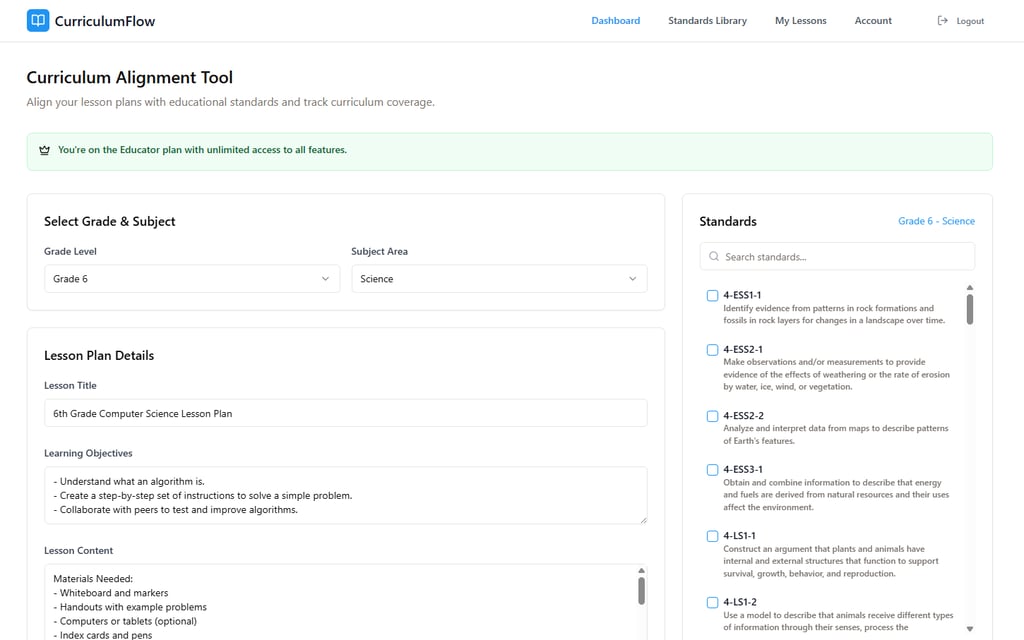Click the 4-ESS2-2 standard code text

(743, 416)
